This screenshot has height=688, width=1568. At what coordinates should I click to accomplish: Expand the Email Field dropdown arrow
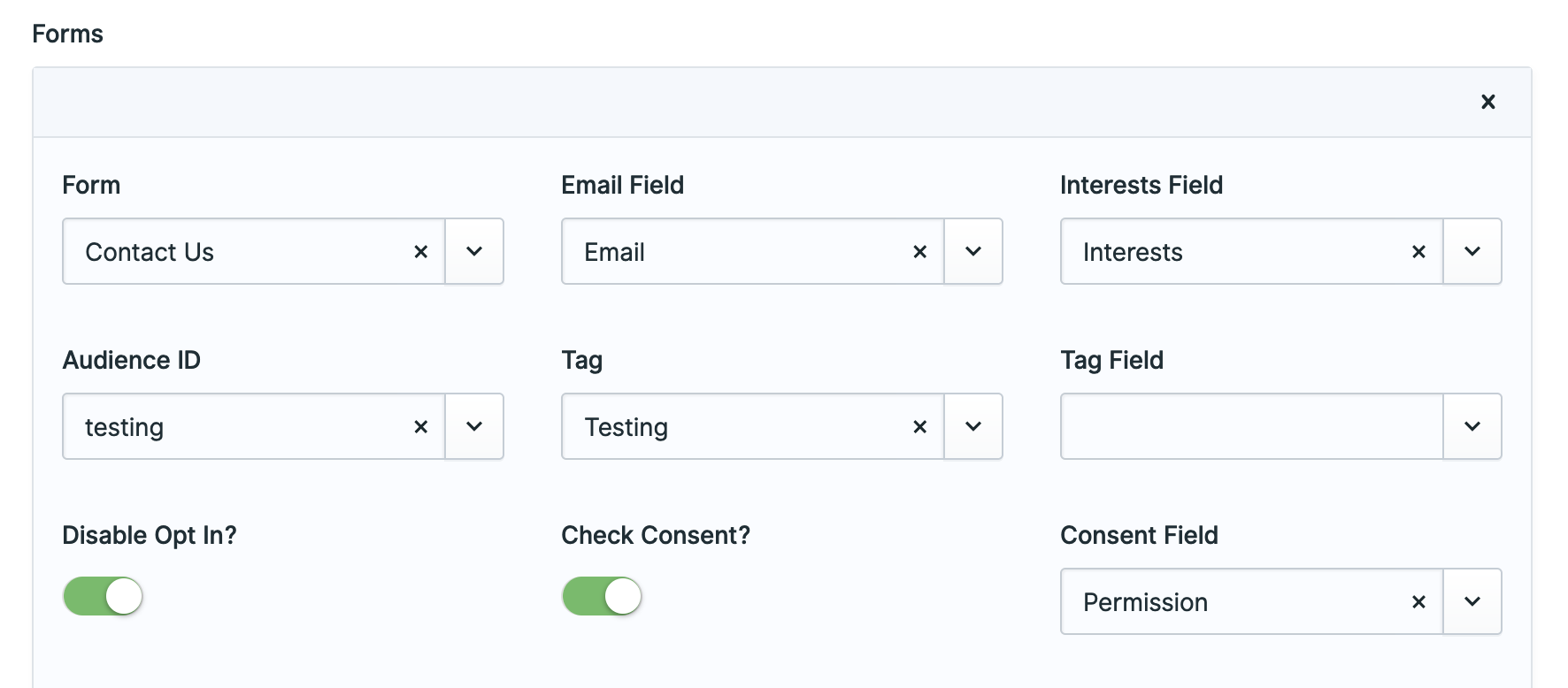973,252
